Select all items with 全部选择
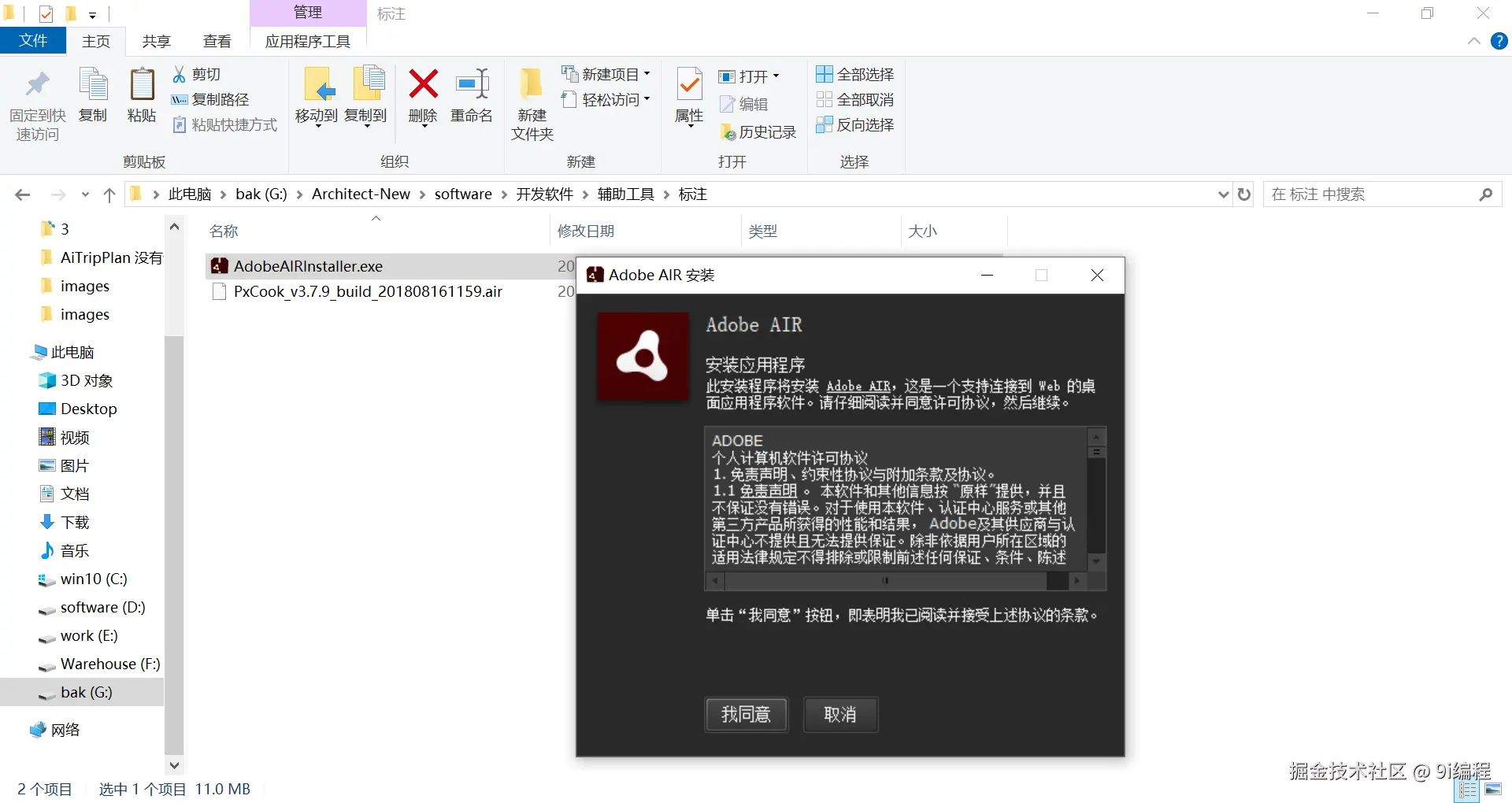 click(855, 74)
